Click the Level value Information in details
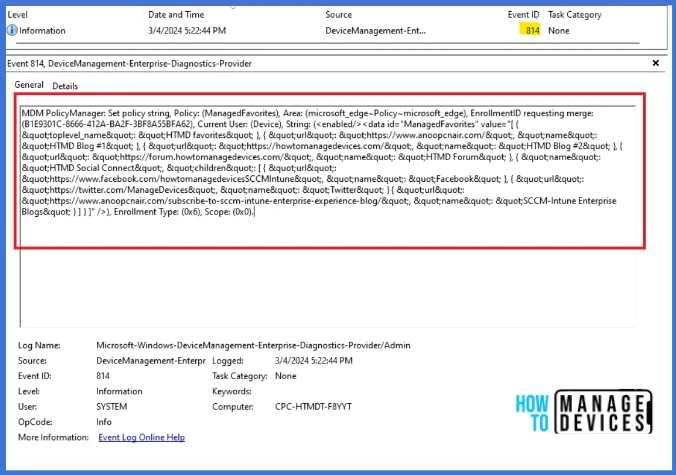 pos(119,391)
